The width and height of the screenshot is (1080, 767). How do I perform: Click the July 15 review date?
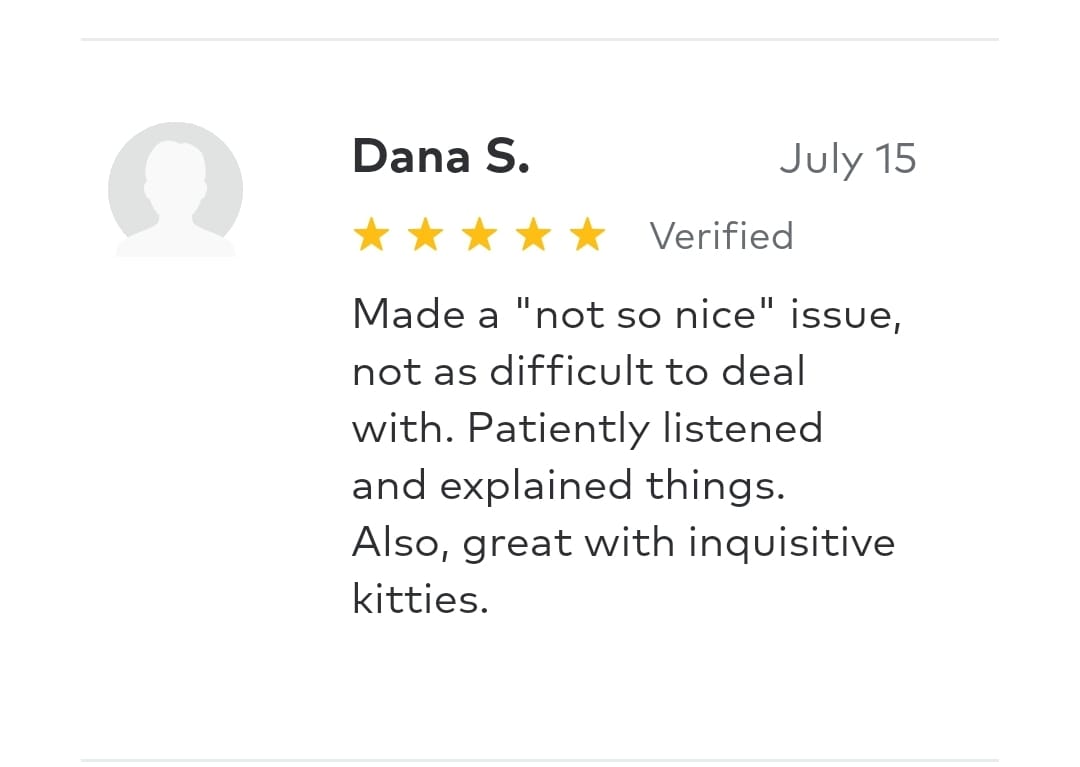(847, 159)
